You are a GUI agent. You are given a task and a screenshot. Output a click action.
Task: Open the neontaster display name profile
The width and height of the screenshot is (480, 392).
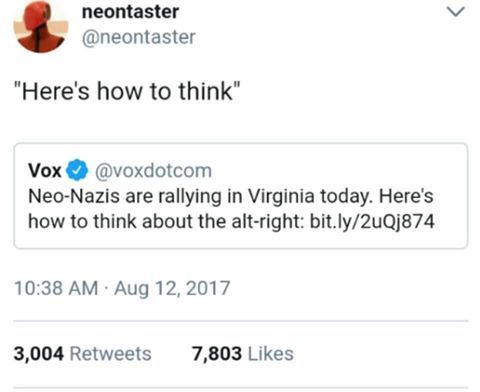pyautogui.click(x=130, y=12)
